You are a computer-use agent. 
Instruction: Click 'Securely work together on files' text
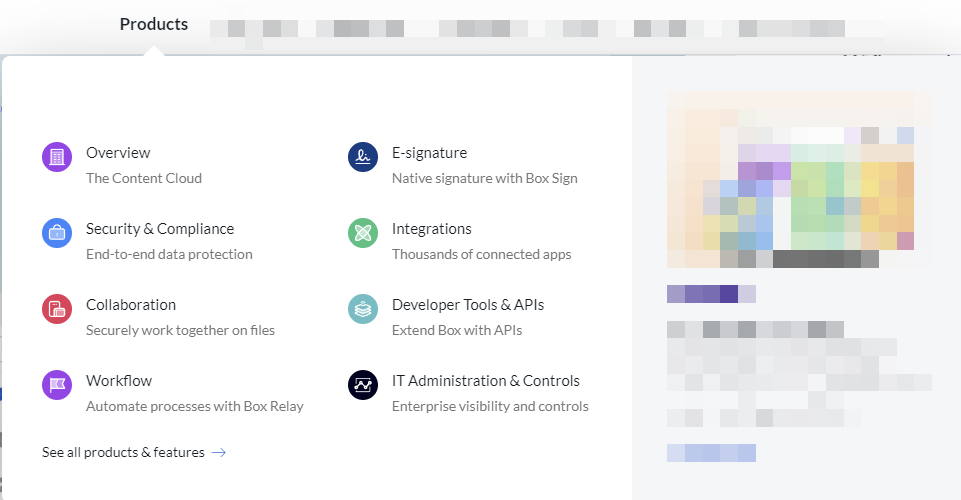click(x=180, y=330)
